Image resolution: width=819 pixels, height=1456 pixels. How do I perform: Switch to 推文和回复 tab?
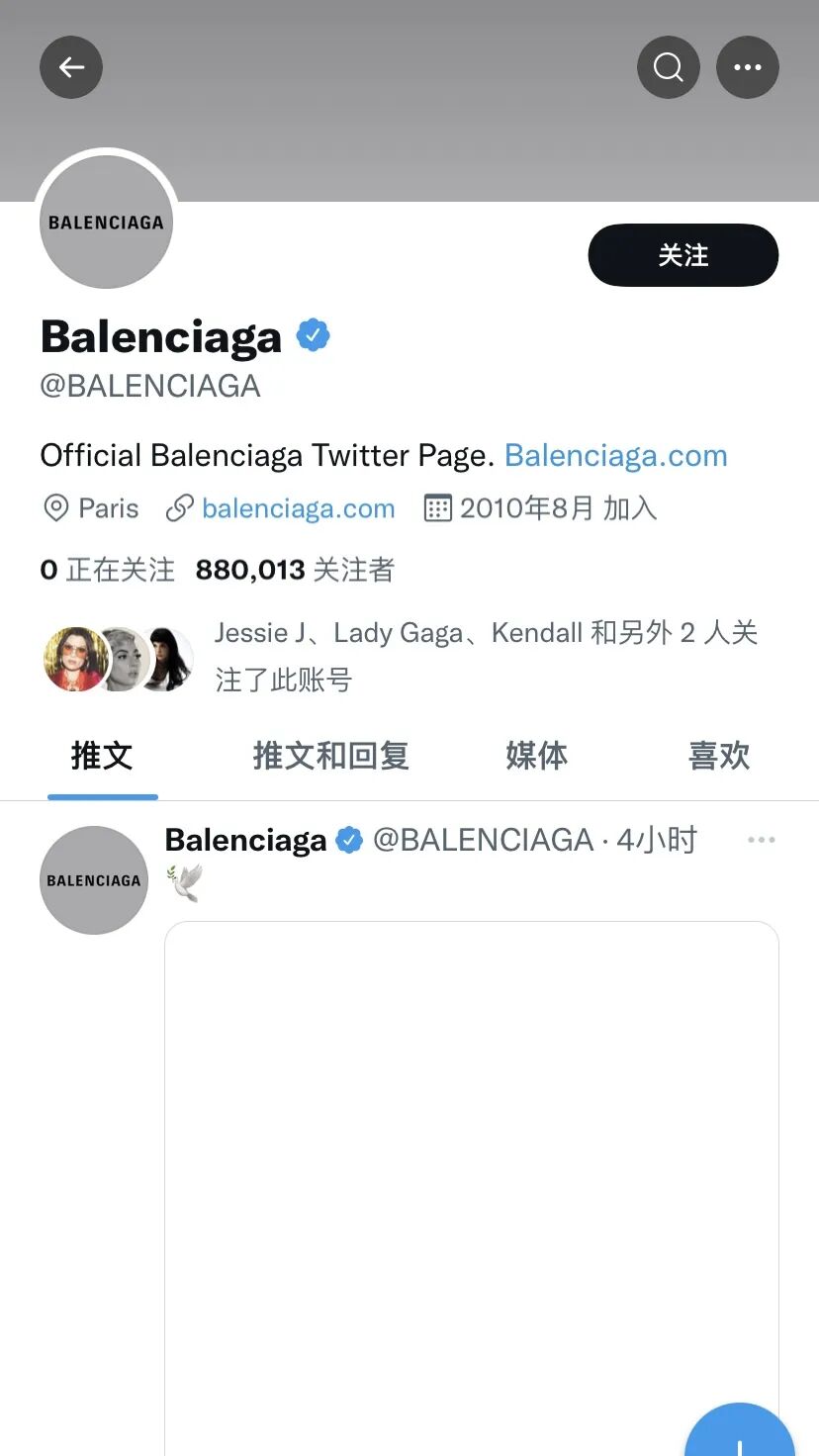(x=331, y=756)
